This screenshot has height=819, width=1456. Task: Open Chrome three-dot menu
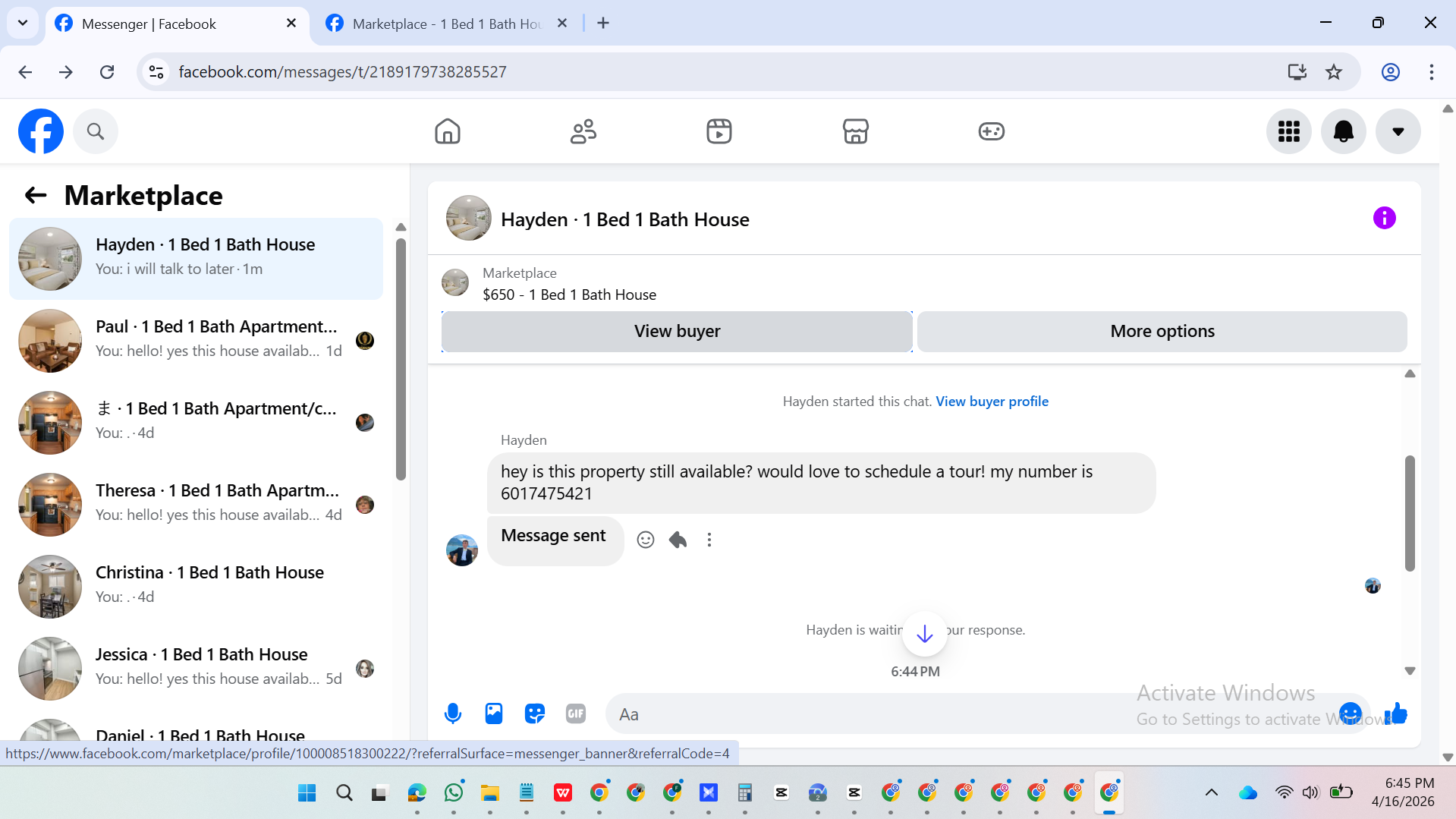click(x=1432, y=72)
